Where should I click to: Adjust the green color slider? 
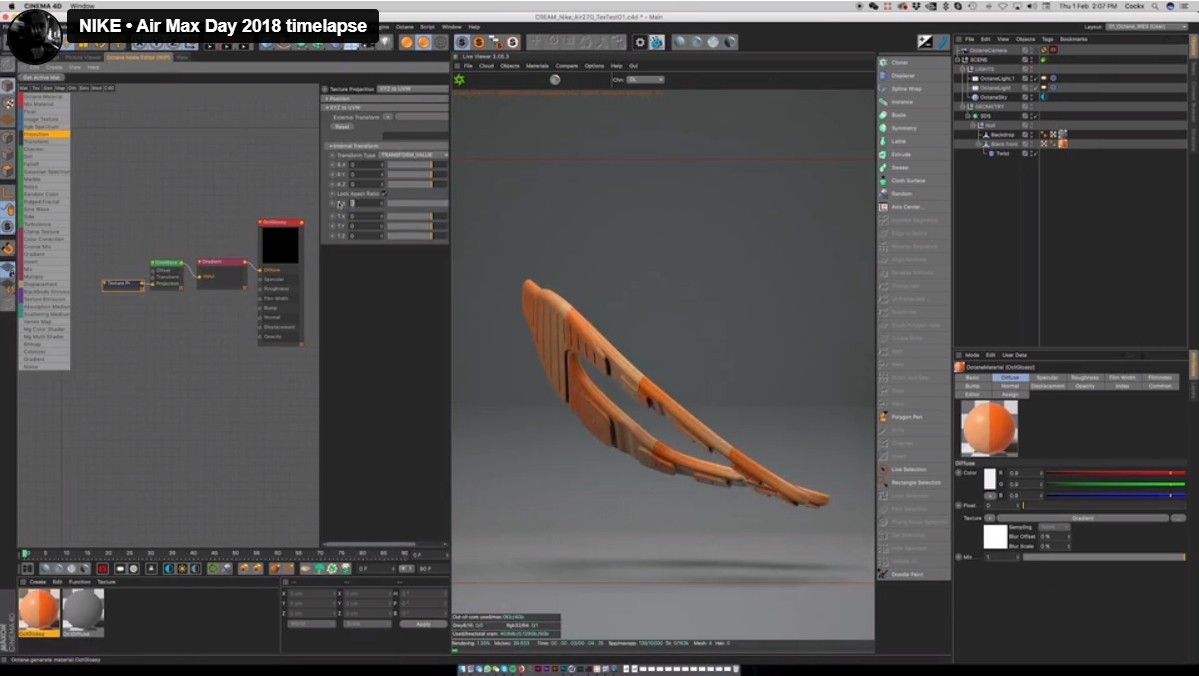click(x=1115, y=484)
